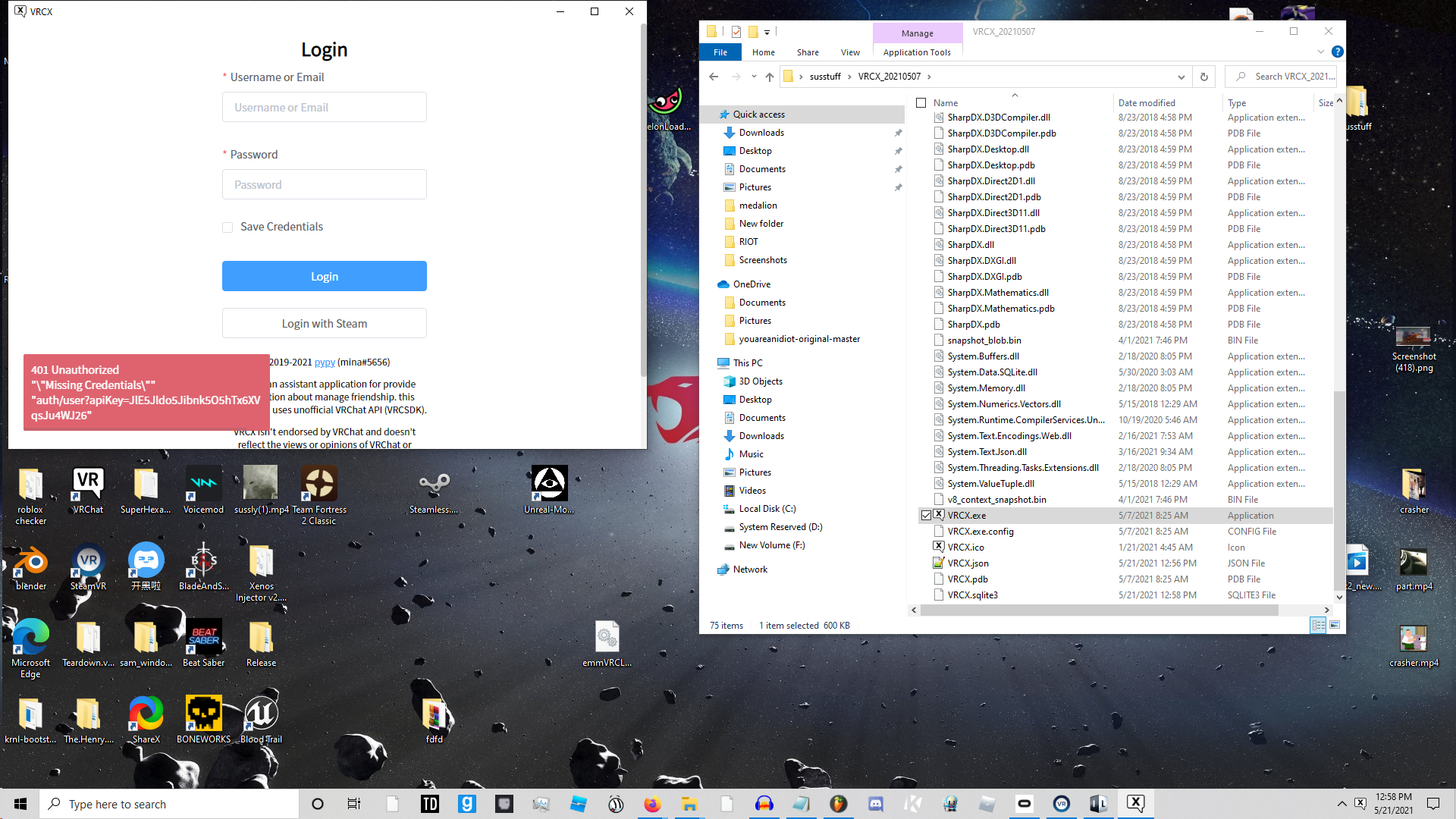Click the Username or Email field
The image size is (1456, 819).
(324, 108)
